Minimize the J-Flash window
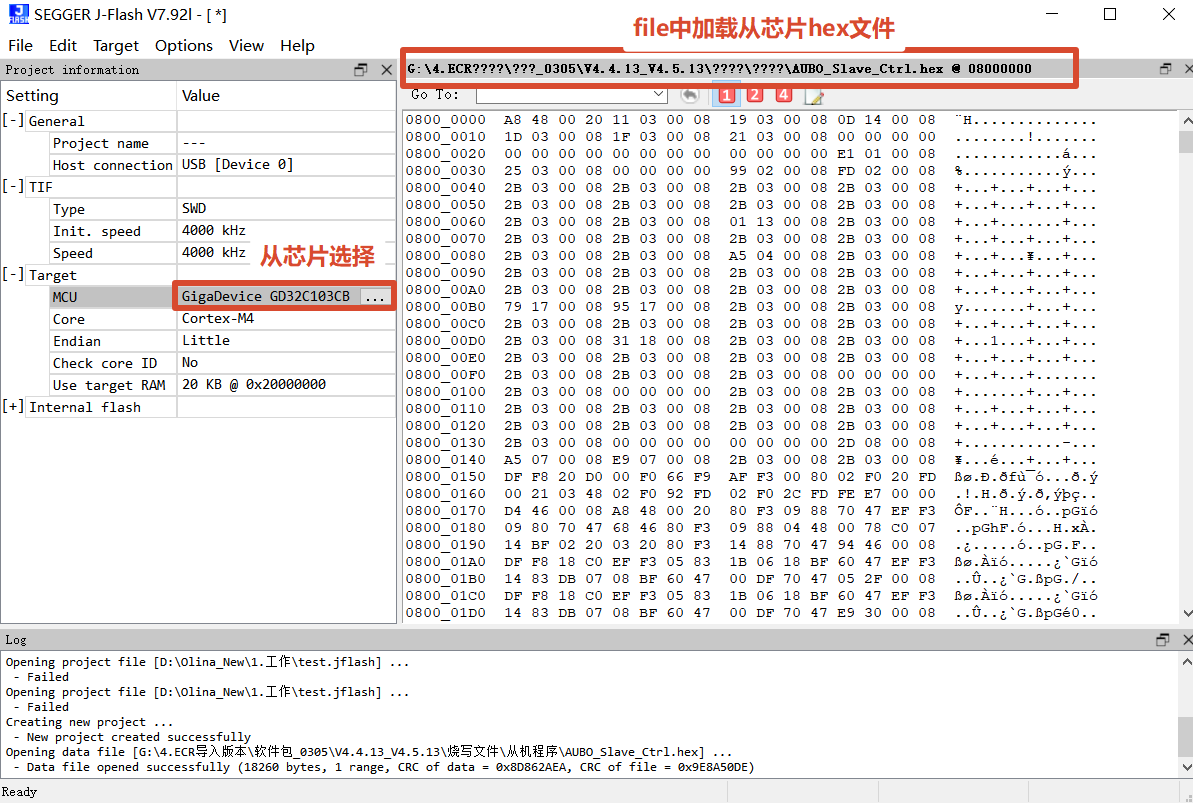Viewport: 1193px width, 803px height. click(x=1052, y=14)
